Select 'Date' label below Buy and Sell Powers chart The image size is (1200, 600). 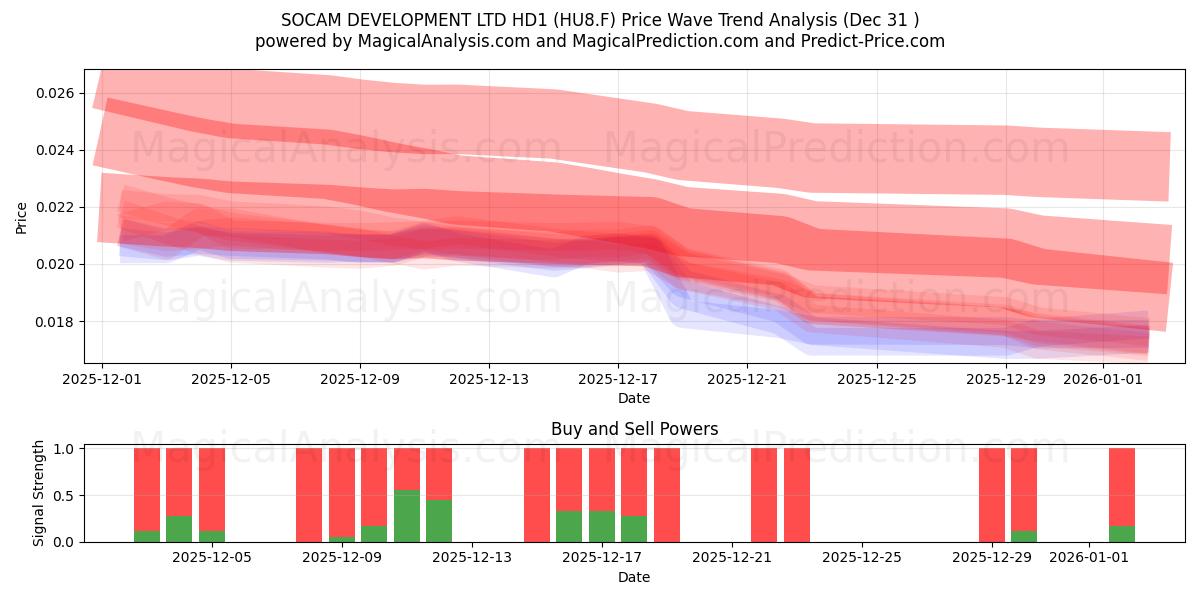[634, 577]
